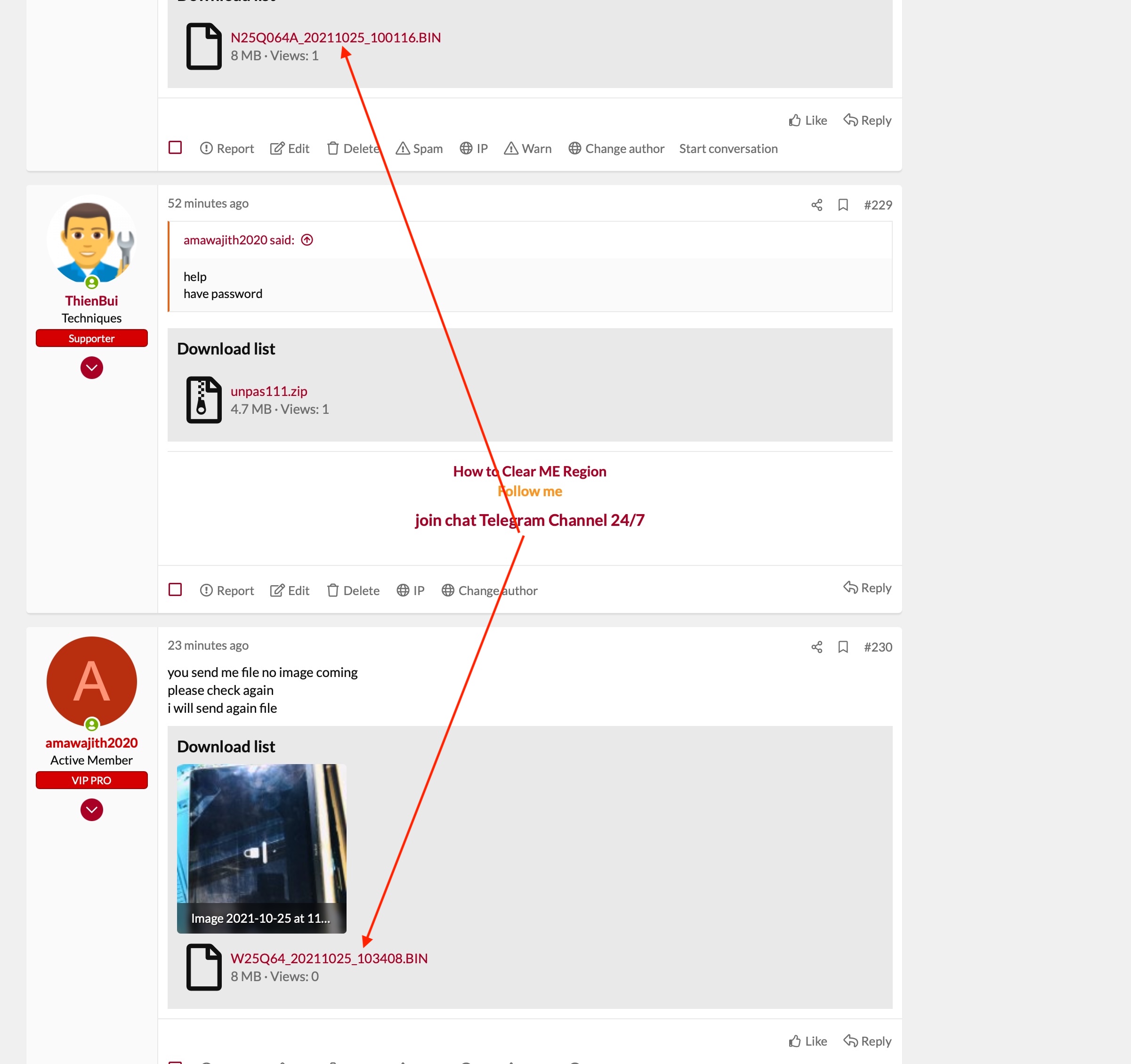Open the Image 2021-10-25 thumbnail
Viewport: 1131px width, 1064px height.
(x=261, y=848)
